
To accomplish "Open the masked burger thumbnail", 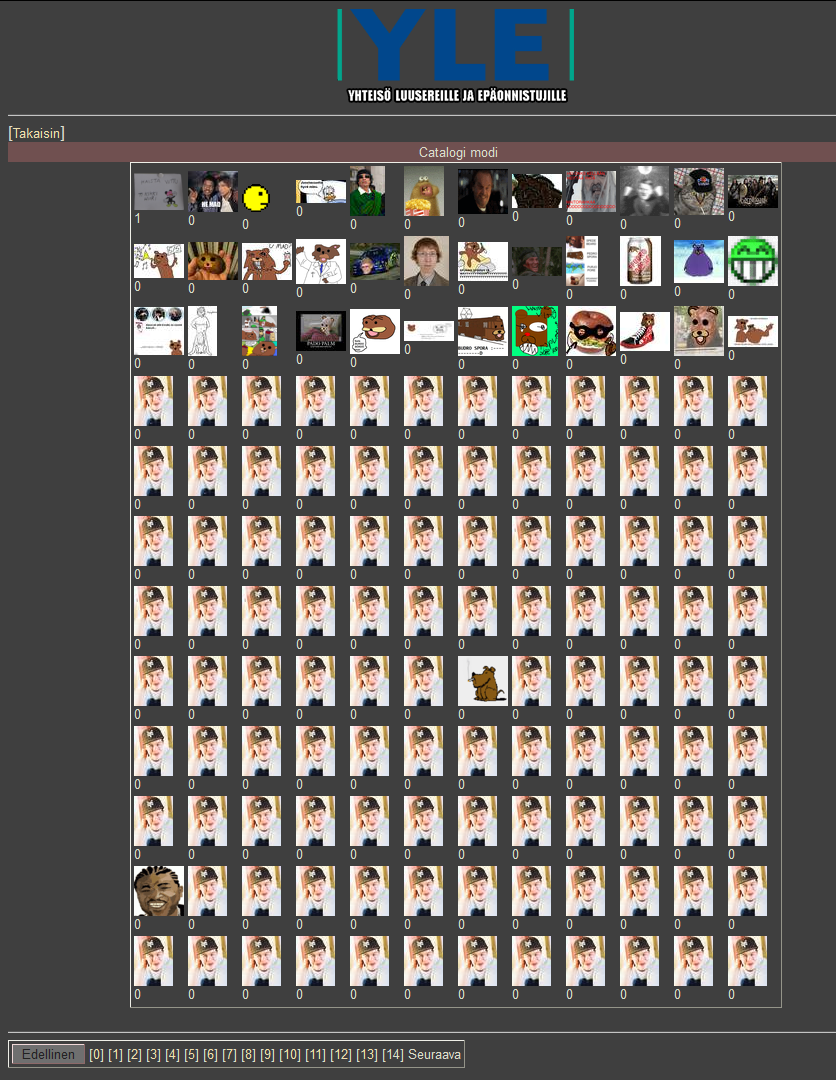I will [590, 331].
